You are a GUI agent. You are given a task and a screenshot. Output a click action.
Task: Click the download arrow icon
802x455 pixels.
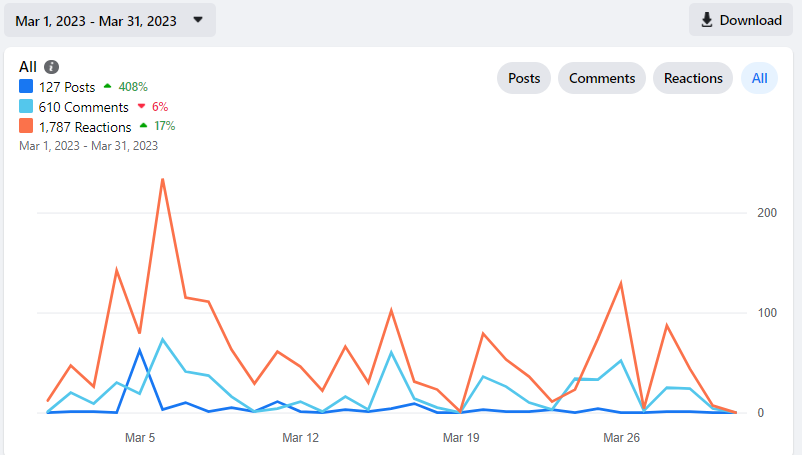point(706,20)
